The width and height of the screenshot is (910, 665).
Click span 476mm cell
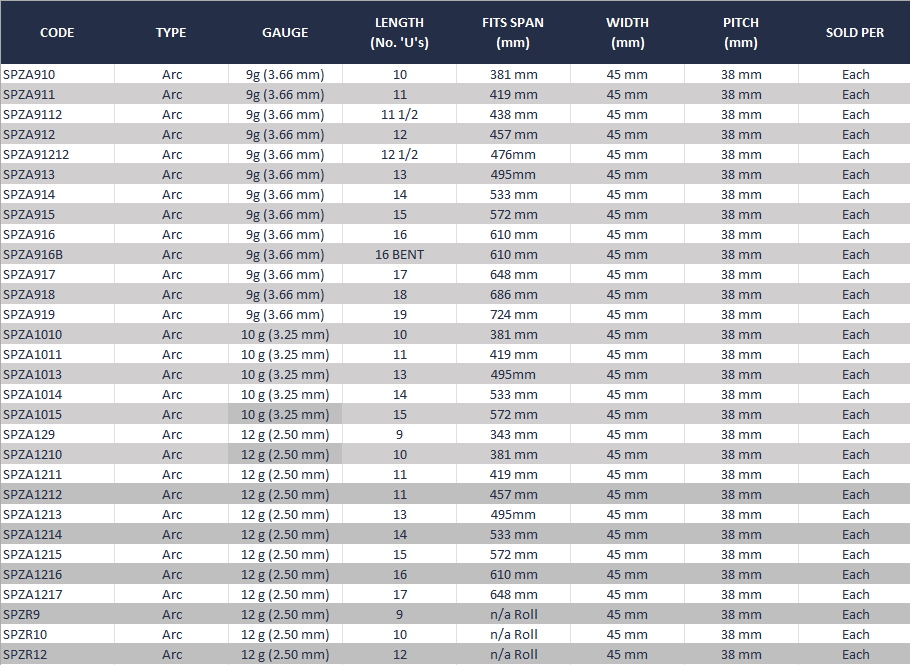pos(513,154)
